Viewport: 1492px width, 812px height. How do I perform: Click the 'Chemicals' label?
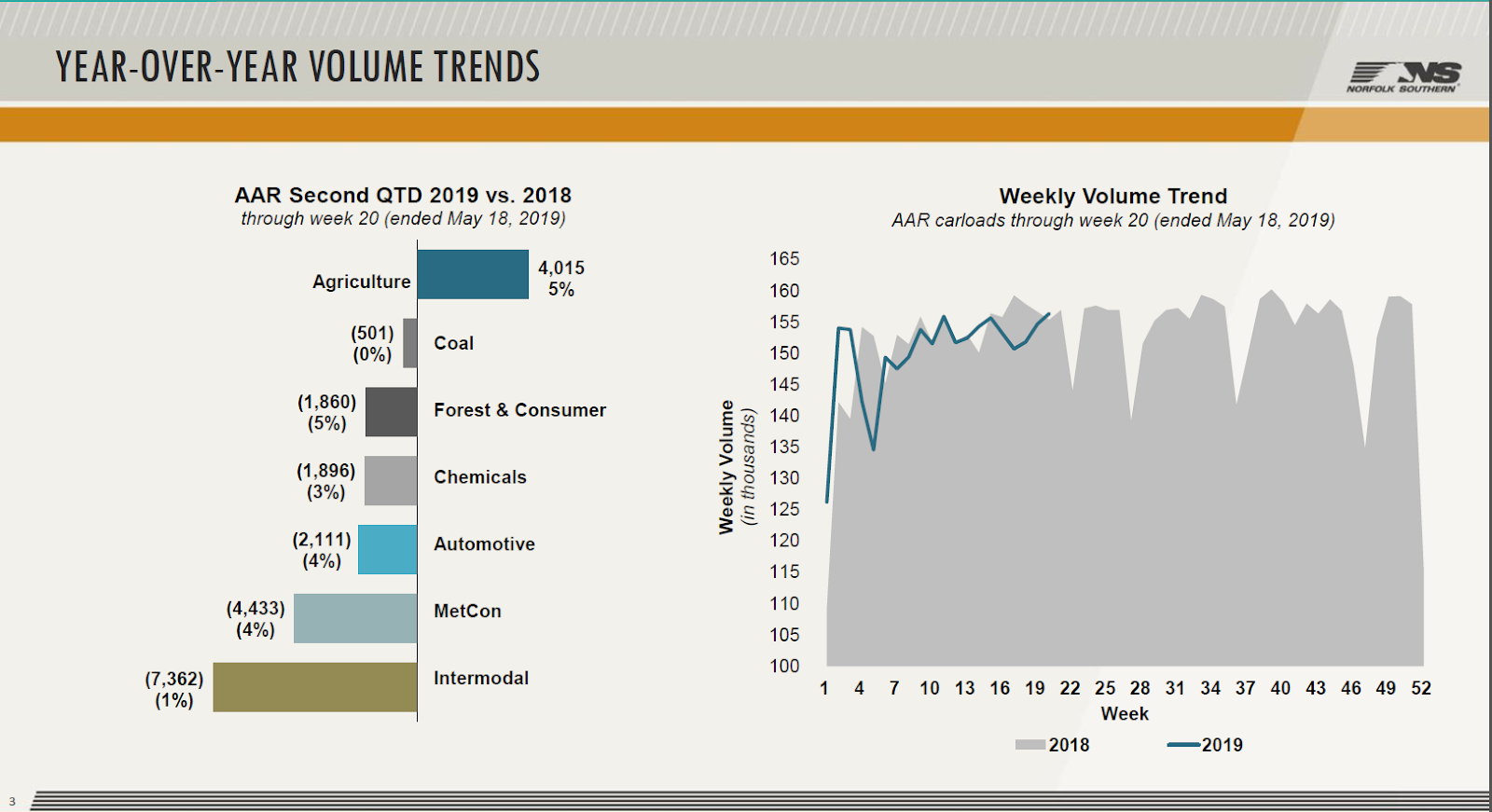coord(480,477)
